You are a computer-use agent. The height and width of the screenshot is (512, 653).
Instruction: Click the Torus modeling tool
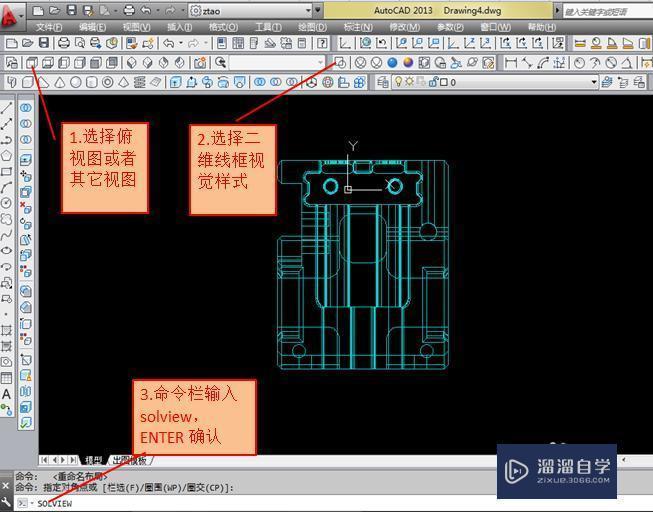tap(107, 82)
